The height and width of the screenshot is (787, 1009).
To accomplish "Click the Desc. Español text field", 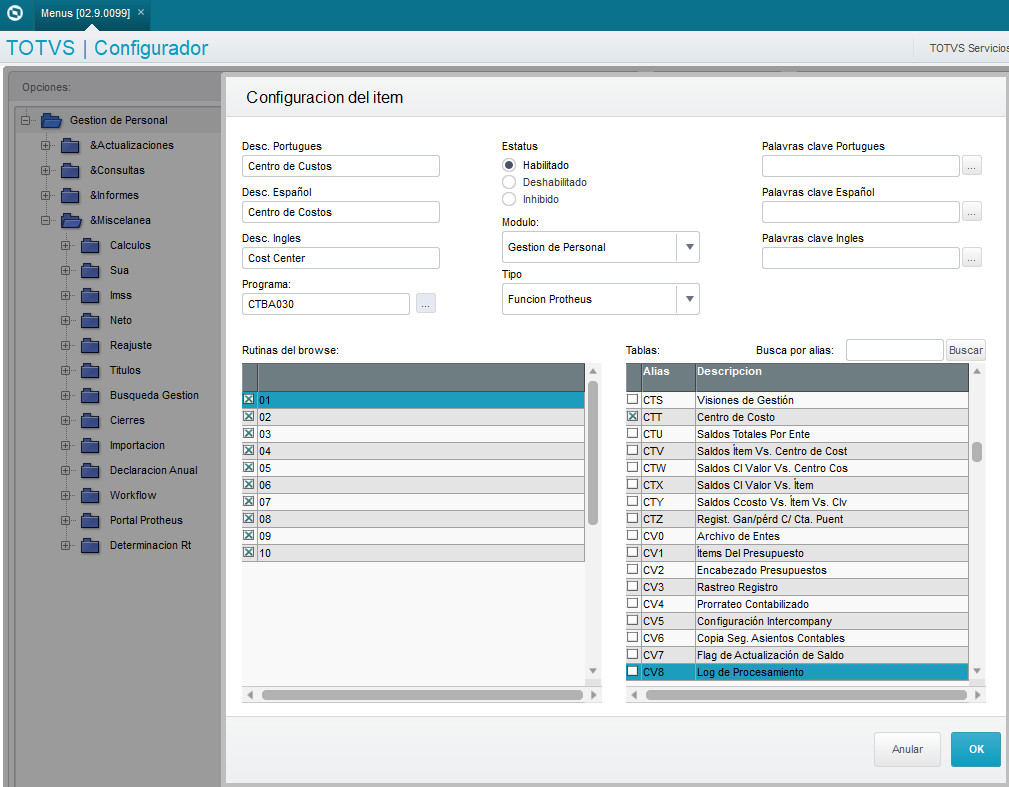I will 340,212.
